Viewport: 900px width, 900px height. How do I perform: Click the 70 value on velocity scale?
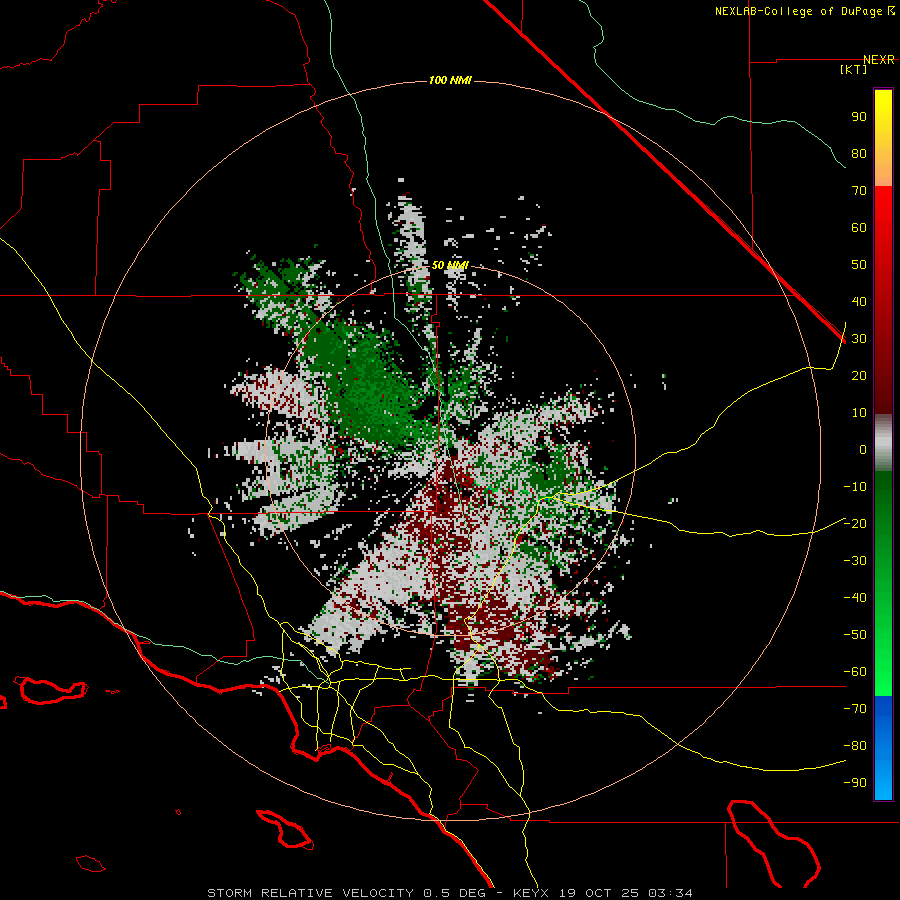pyautogui.click(x=859, y=191)
